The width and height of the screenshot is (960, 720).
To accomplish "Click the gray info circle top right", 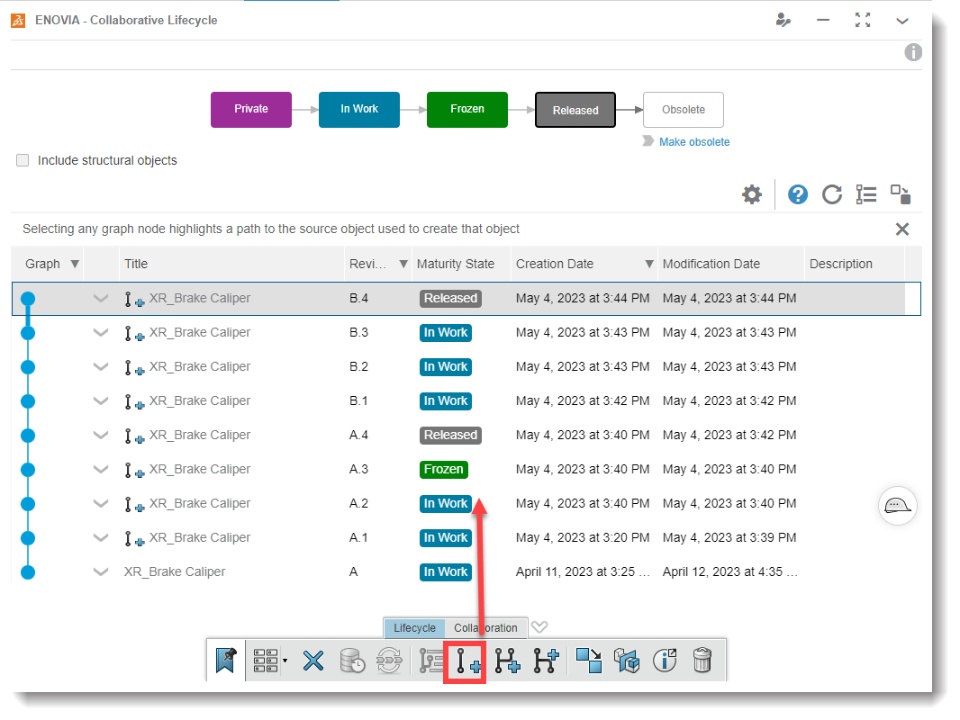I will (x=913, y=53).
